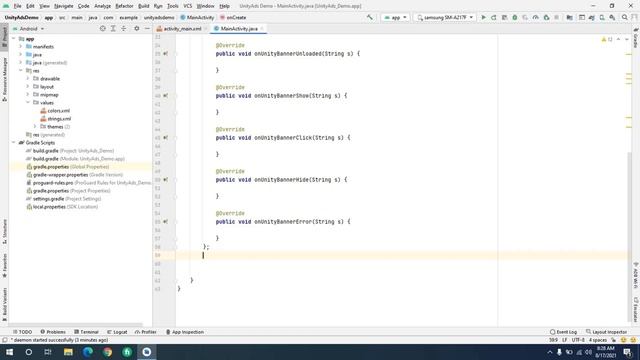Image resolution: width=640 pixels, height=360 pixels.
Task: Open the Refactor menu
Action: tap(124, 6)
